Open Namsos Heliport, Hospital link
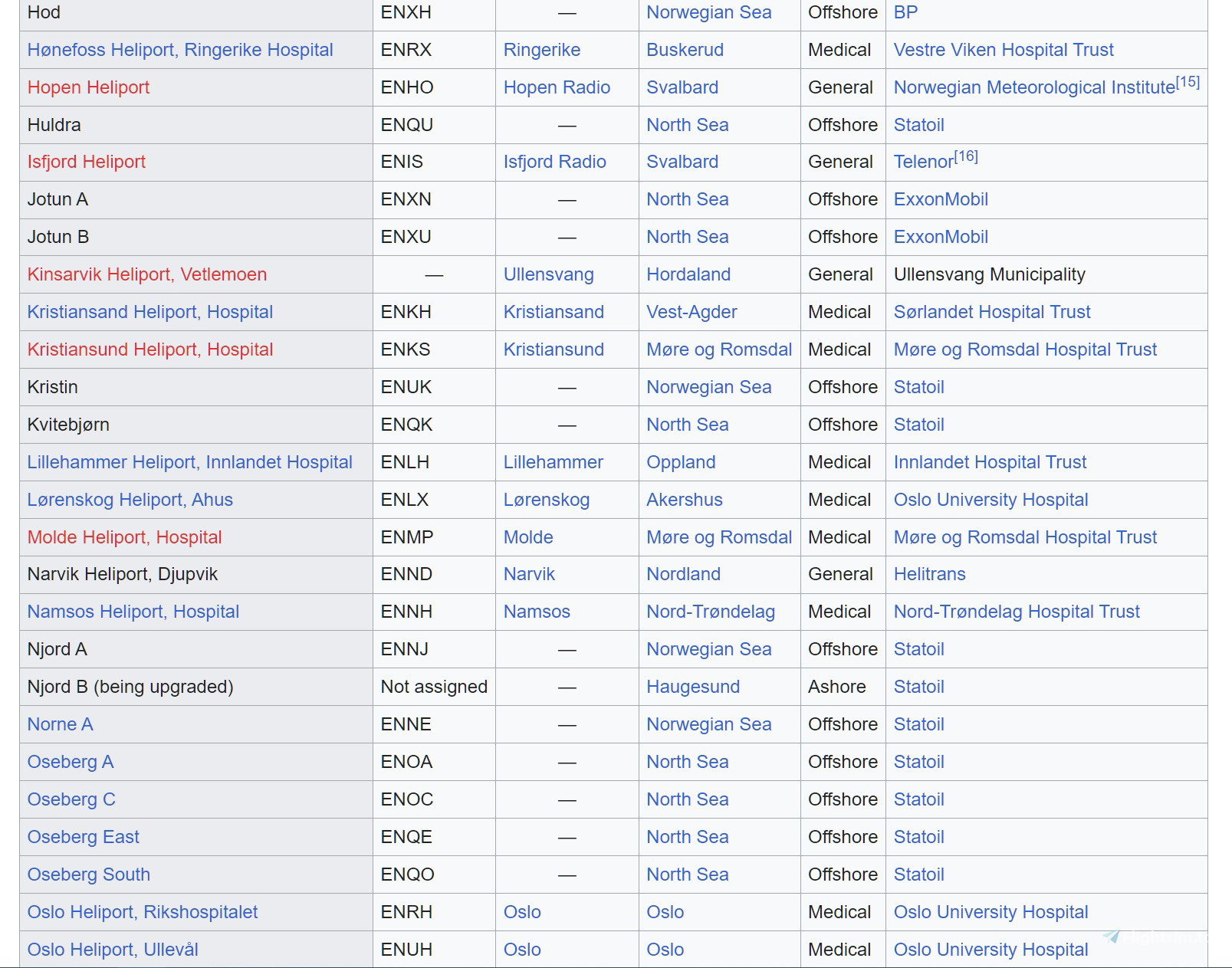1232x968 pixels. pos(133,612)
